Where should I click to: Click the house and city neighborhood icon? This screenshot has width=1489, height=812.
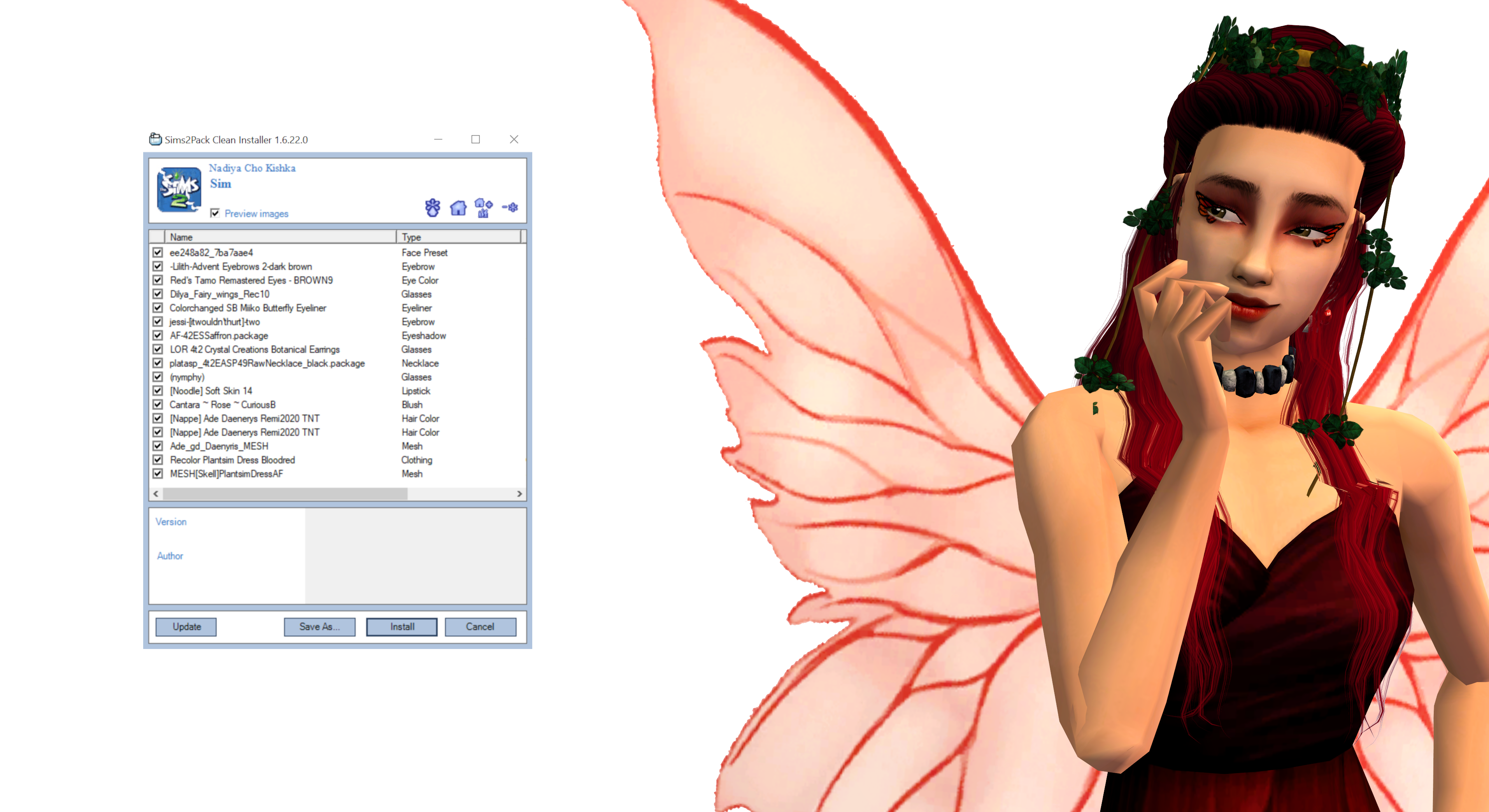point(483,207)
